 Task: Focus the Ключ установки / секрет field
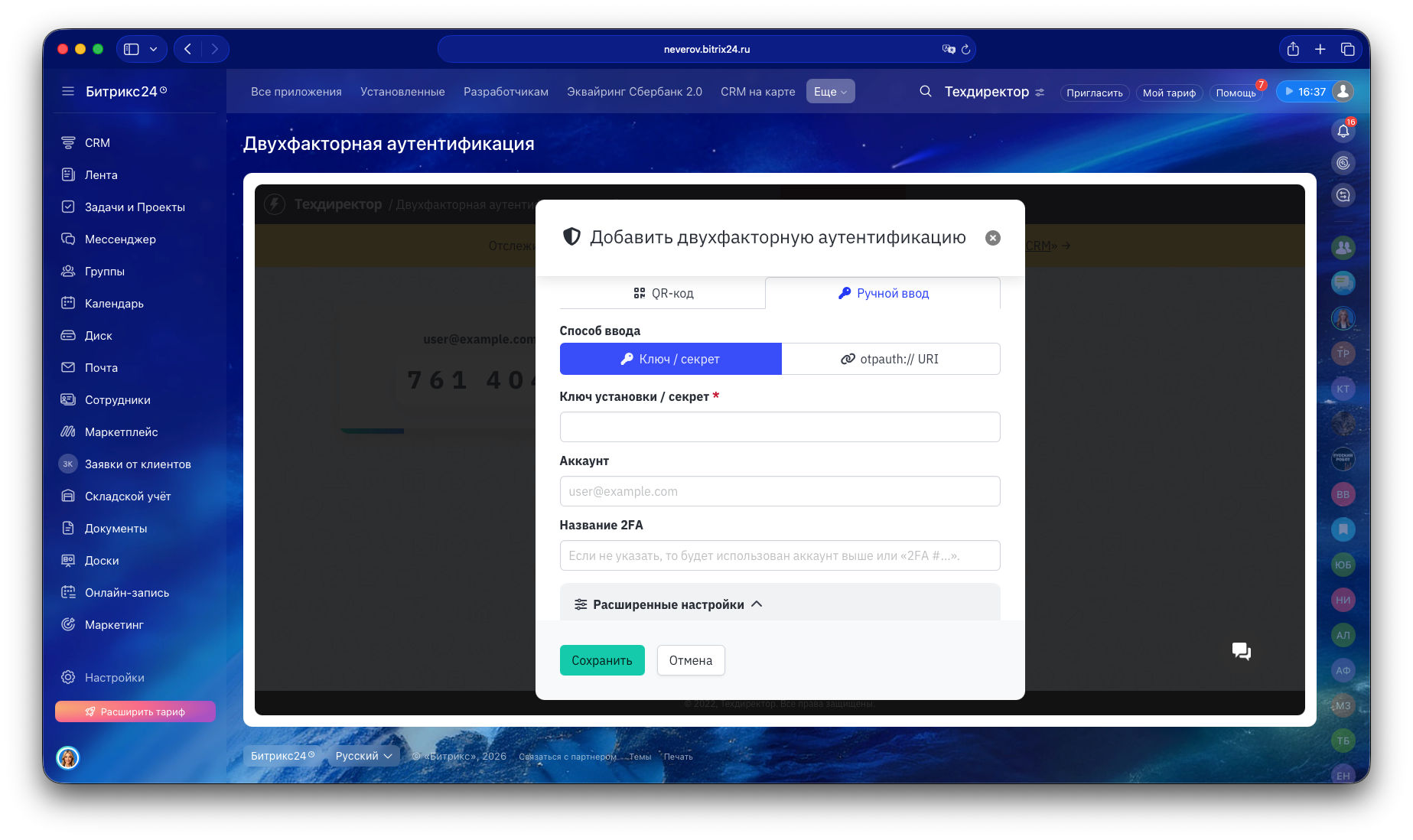(780, 427)
